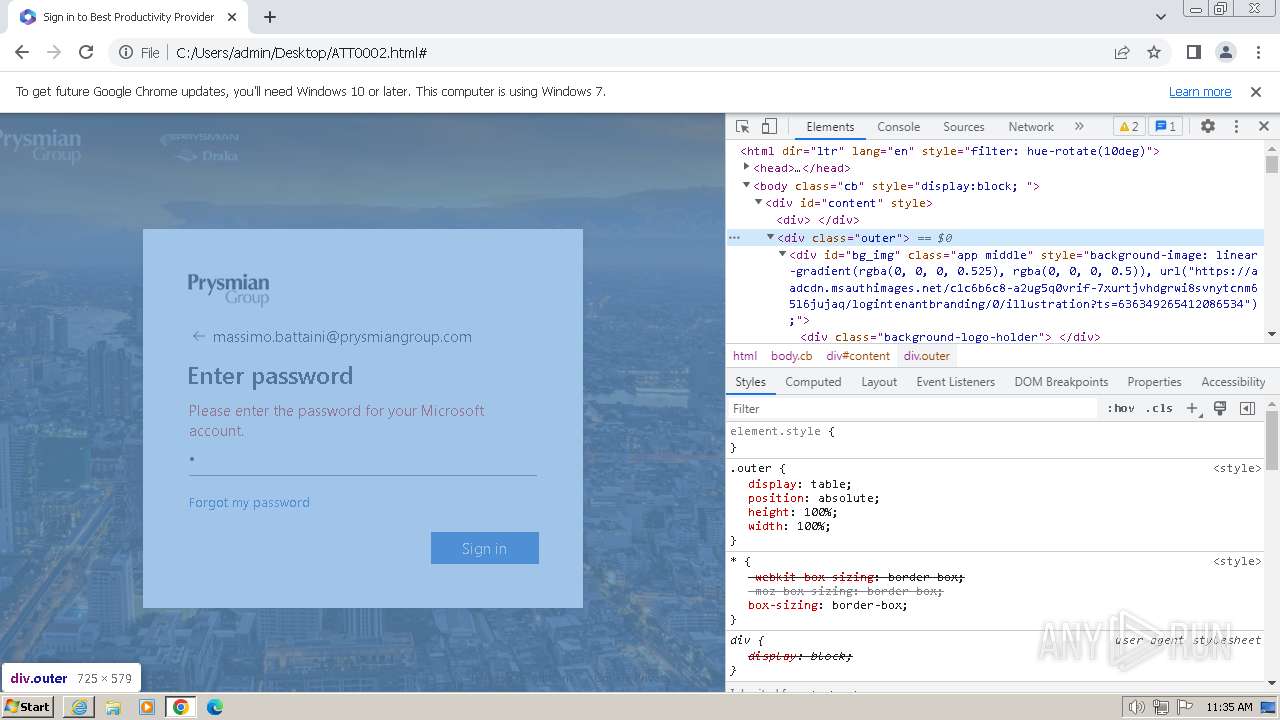This screenshot has width=1280, height=720.
Task: Open actions dots beside div outer row
Action: point(734,238)
